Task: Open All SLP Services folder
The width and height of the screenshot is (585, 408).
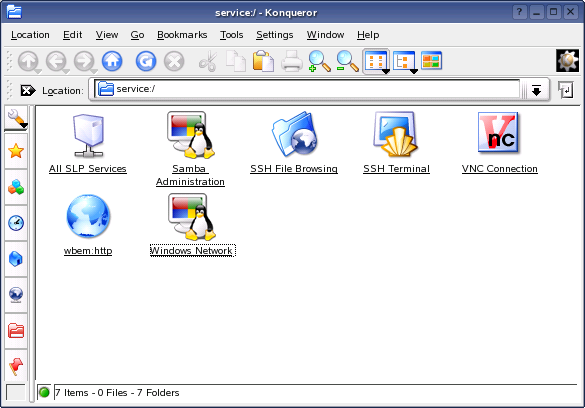Action: tap(88, 143)
